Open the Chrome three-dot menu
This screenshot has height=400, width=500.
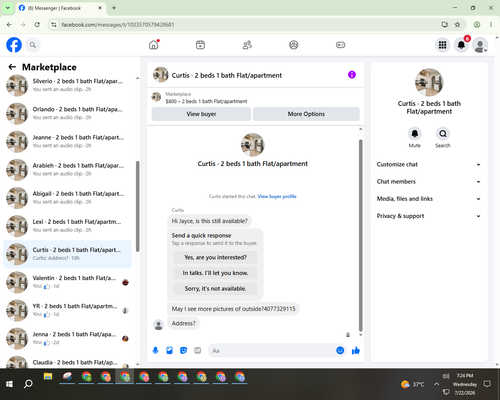[491, 24]
